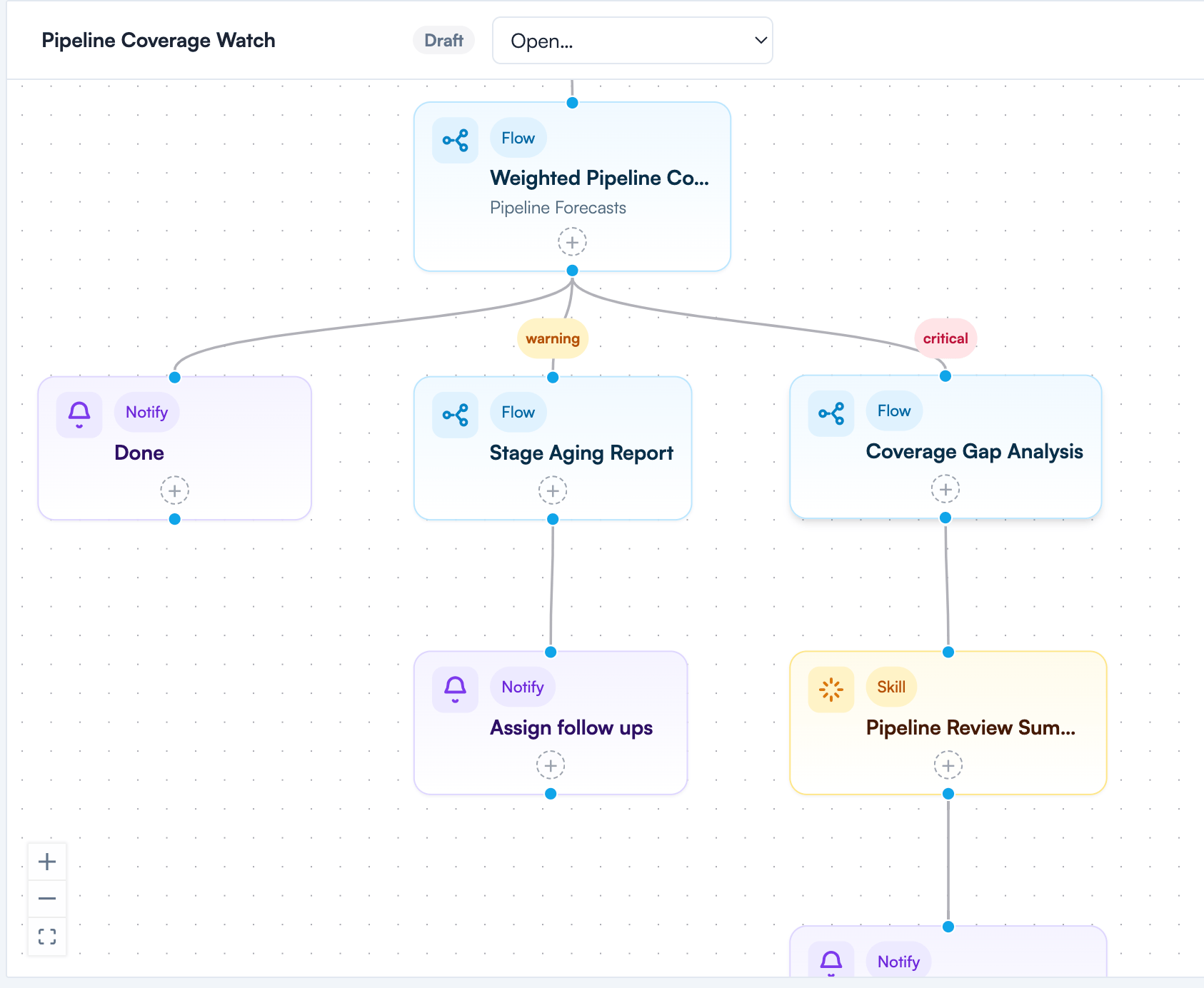
Task: Add a step under Coverage Gap Analysis
Action: (945, 489)
